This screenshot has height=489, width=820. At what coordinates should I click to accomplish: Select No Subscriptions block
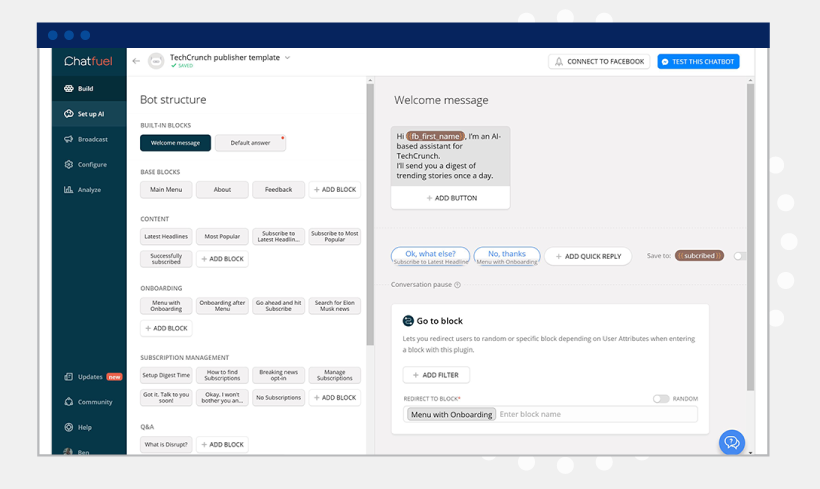point(278,397)
